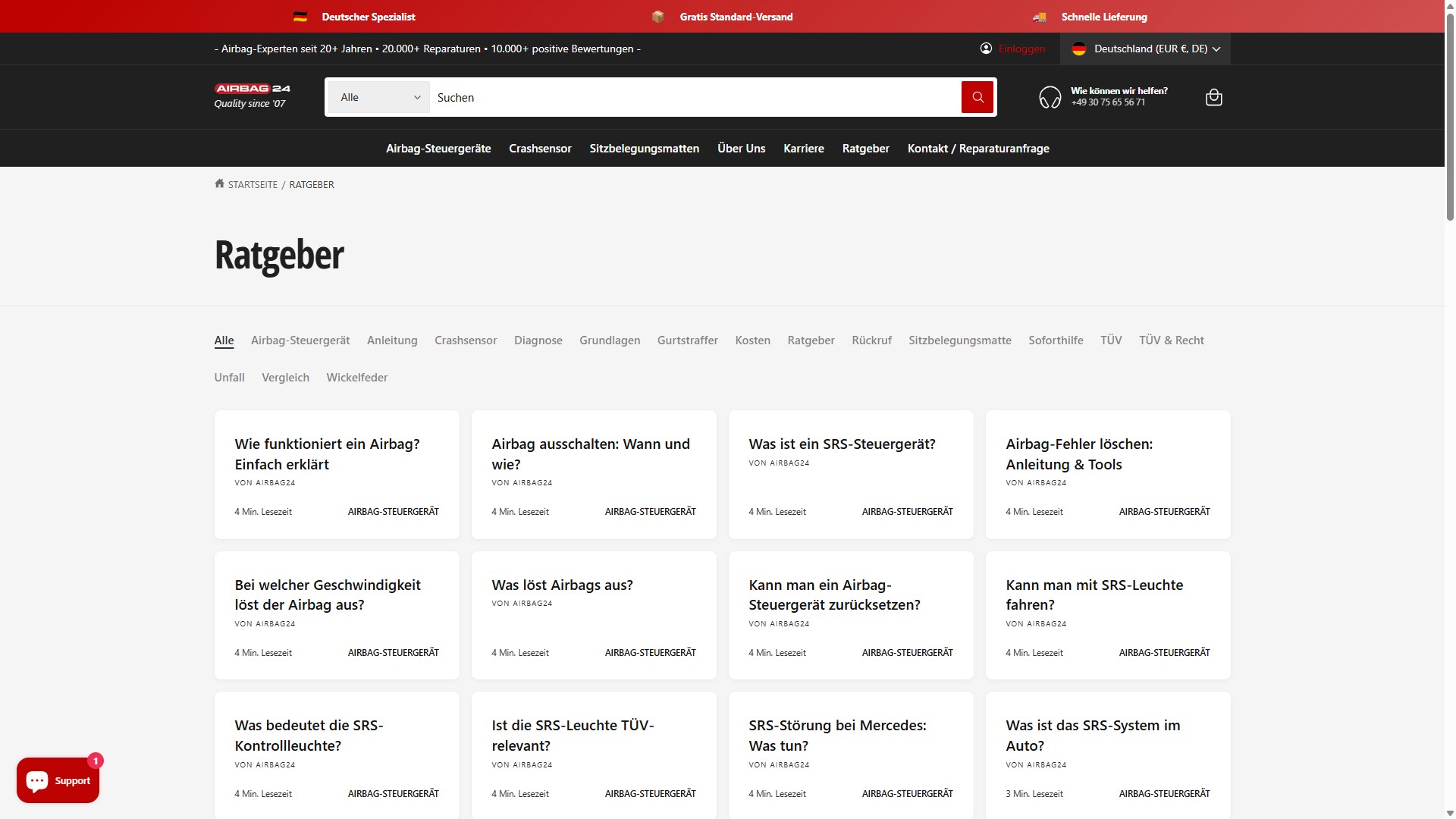Click the headset help icon

[x=1050, y=97]
